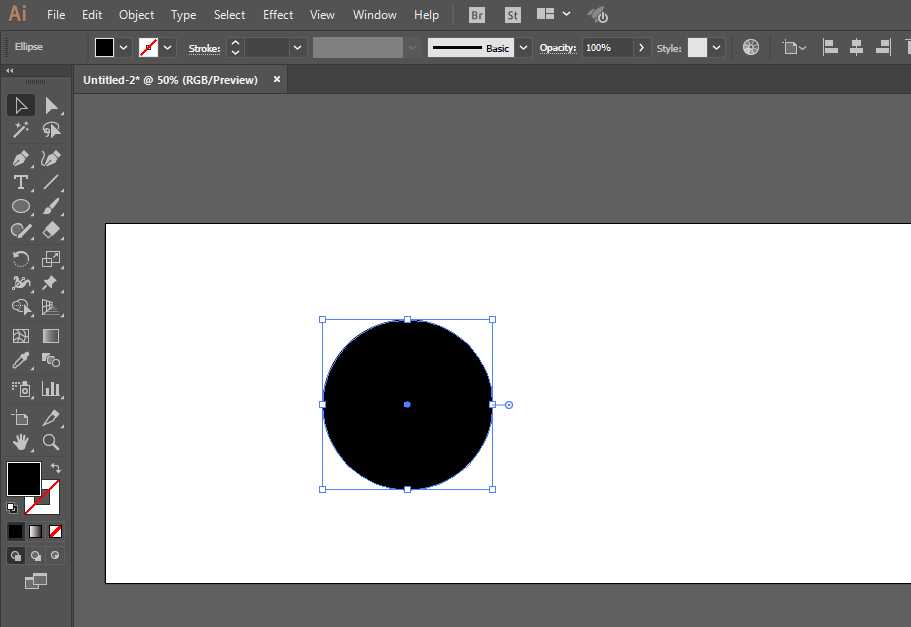911x627 pixels.
Task: Click the Untitled-2 document tab
Action: (x=170, y=79)
